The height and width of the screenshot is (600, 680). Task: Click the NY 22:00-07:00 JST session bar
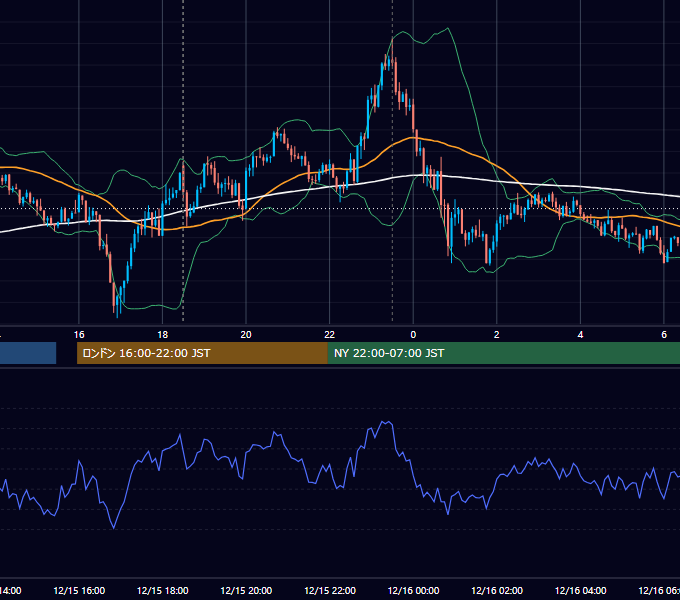point(503,353)
